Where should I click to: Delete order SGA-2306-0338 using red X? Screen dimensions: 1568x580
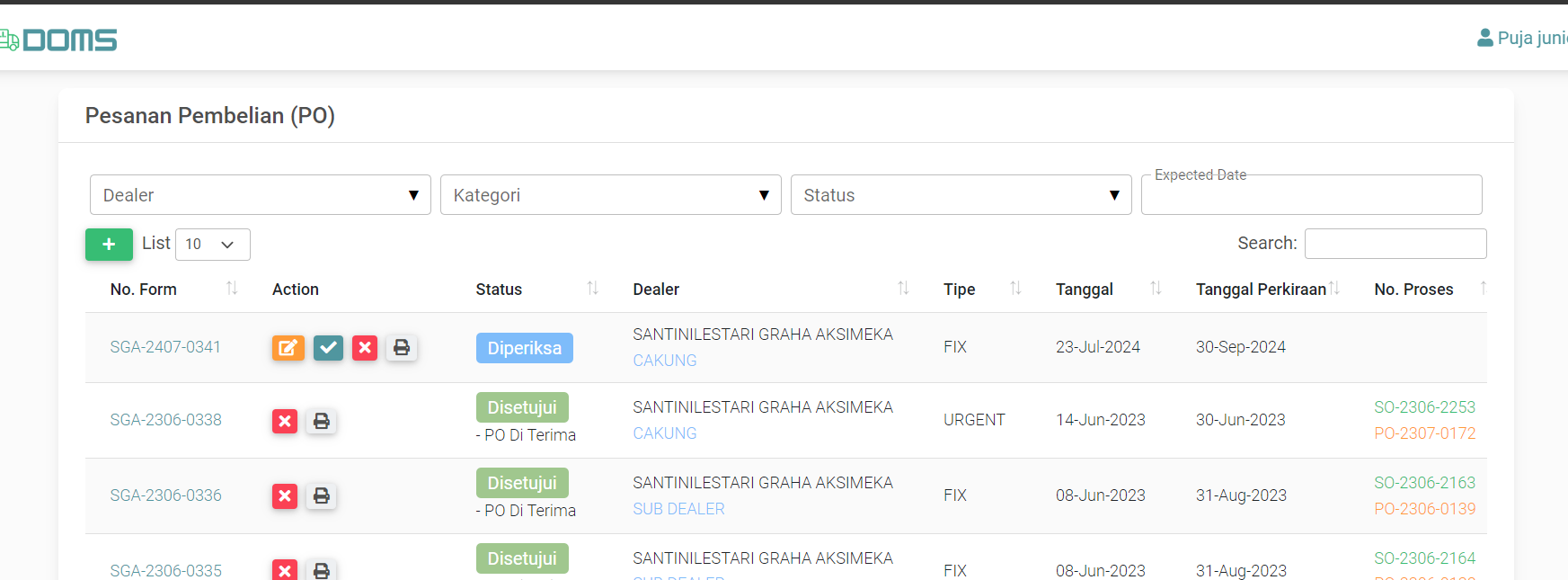click(x=285, y=421)
